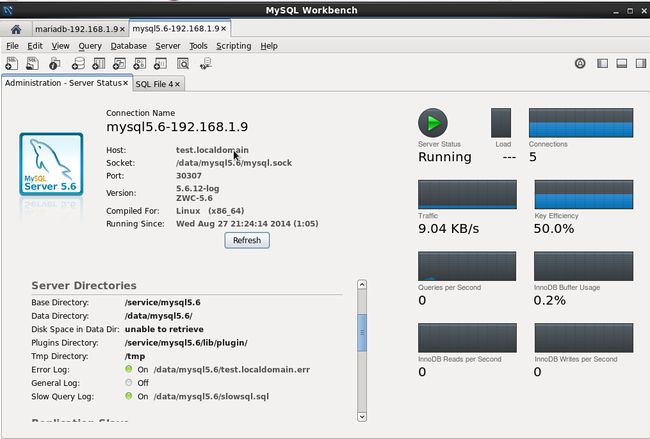
Task: Click the Refresh button
Action: point(247,240)
